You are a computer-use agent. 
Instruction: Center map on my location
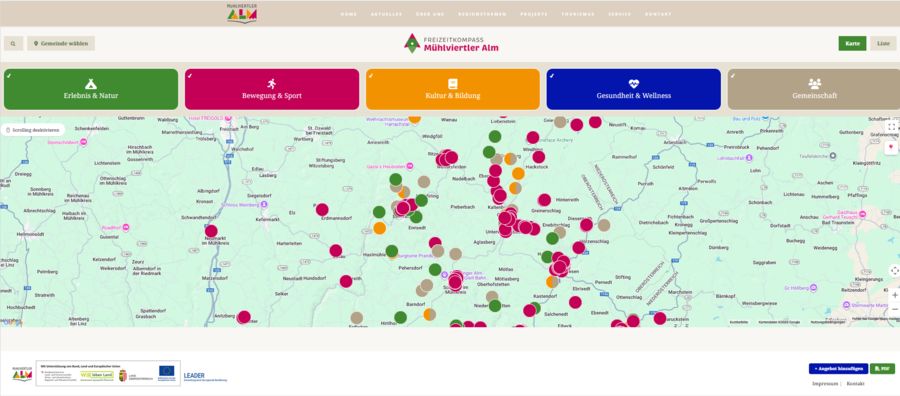(x=894, y=270)
